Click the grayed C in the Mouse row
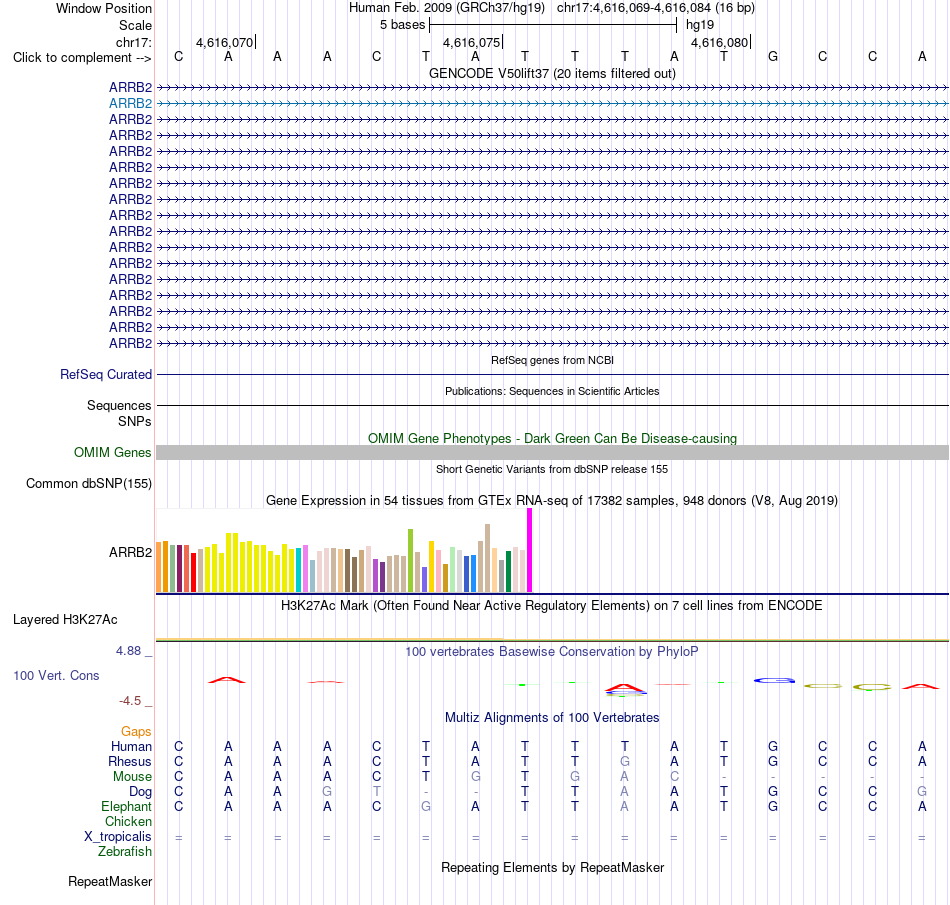Viewport: 950px width, 905px height. click(x=674, y=777)
